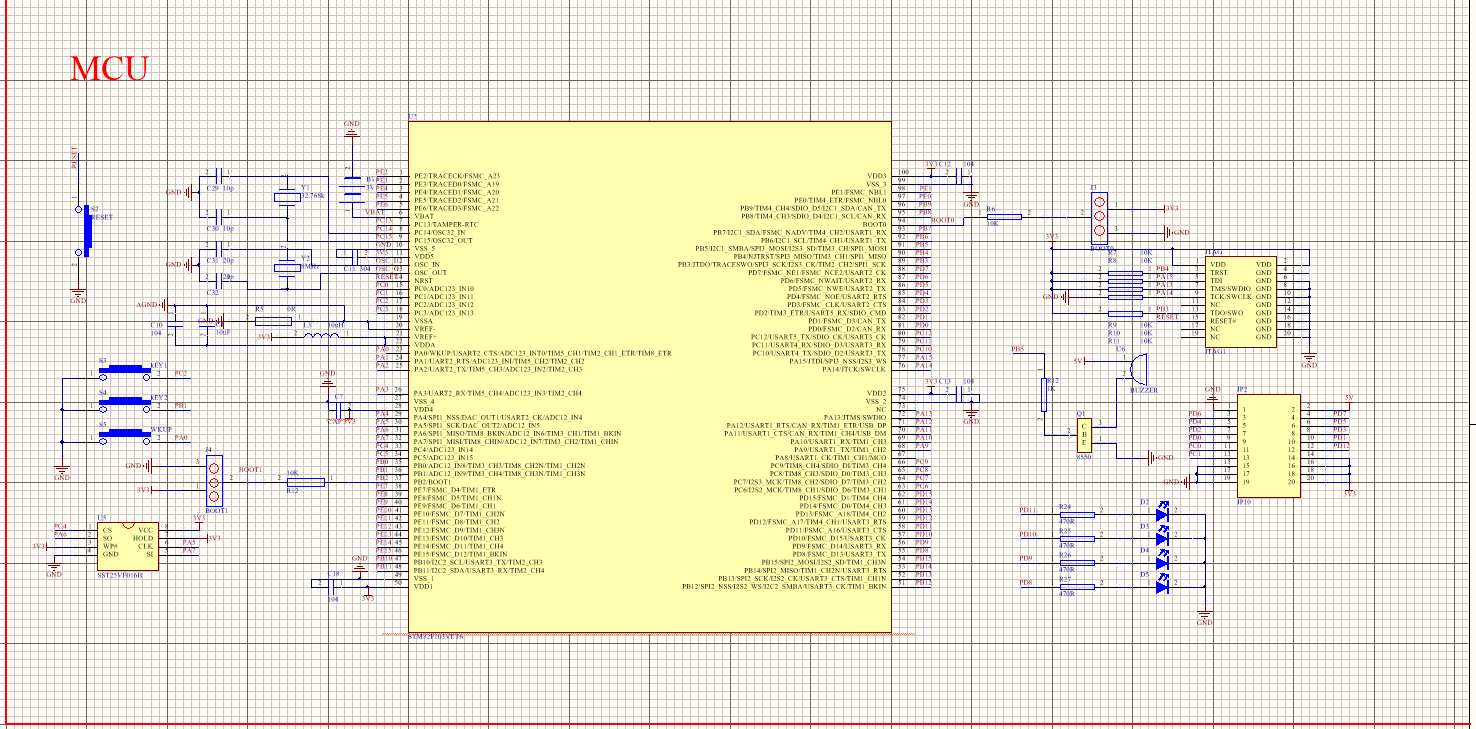Select the 470R resistor R24
The width and height of the screenshot is (1476, 729).
point(1075,513)
